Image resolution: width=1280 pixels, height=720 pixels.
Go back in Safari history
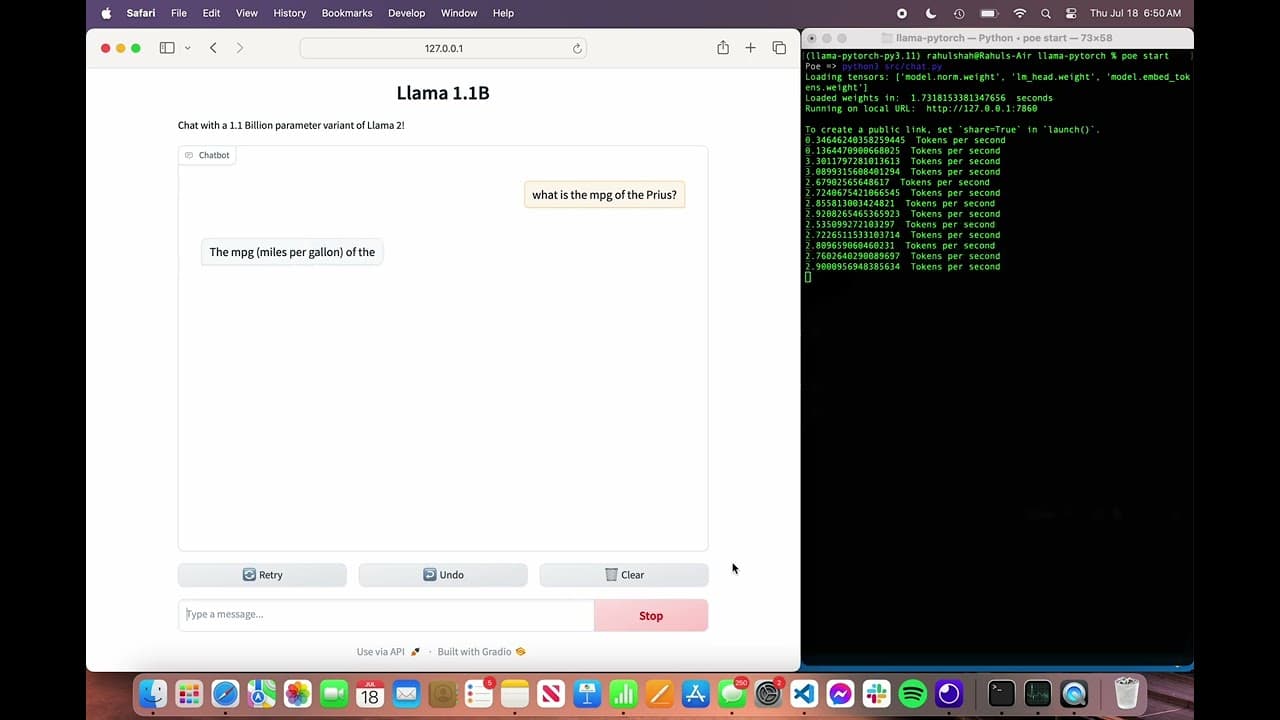point(213,48)
